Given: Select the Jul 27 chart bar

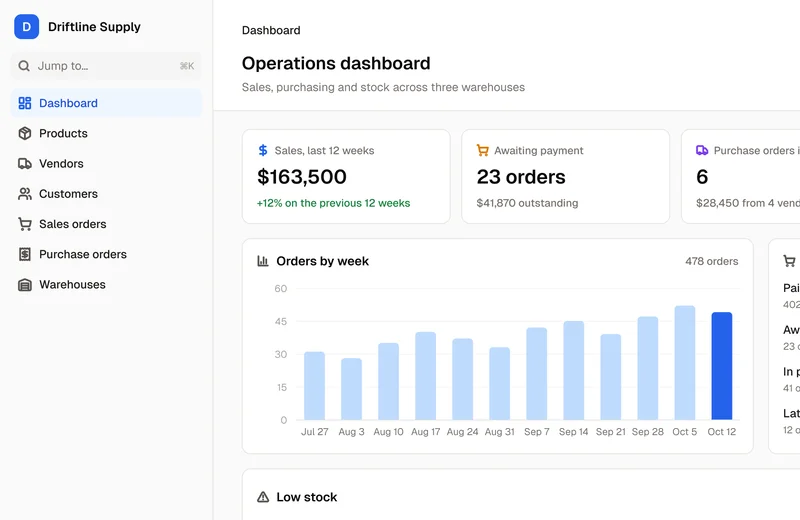Looking at the screenshot, I should click(x=314, y=386).
